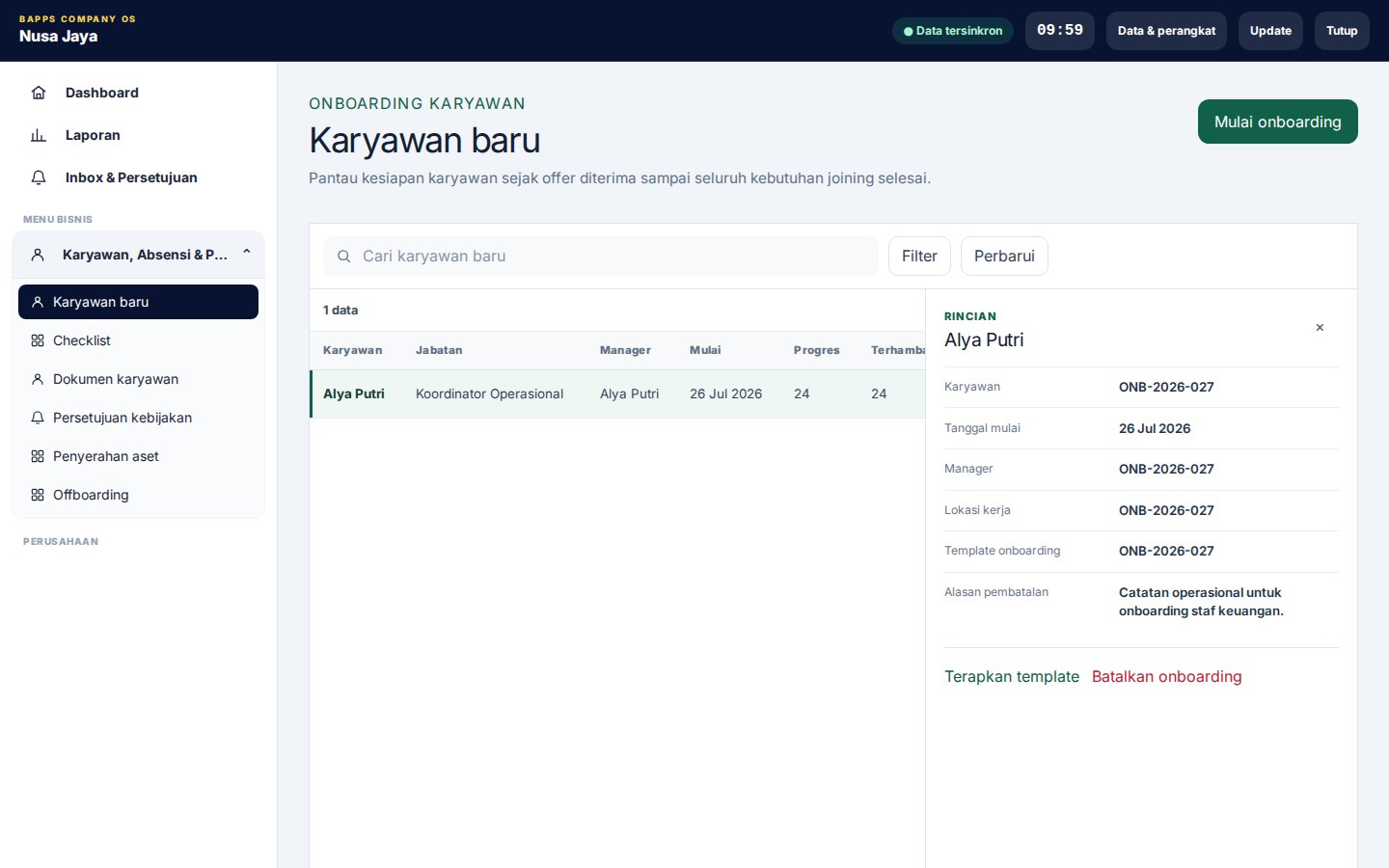
Task: Sort by Manager column header
Action: (625, 350)
